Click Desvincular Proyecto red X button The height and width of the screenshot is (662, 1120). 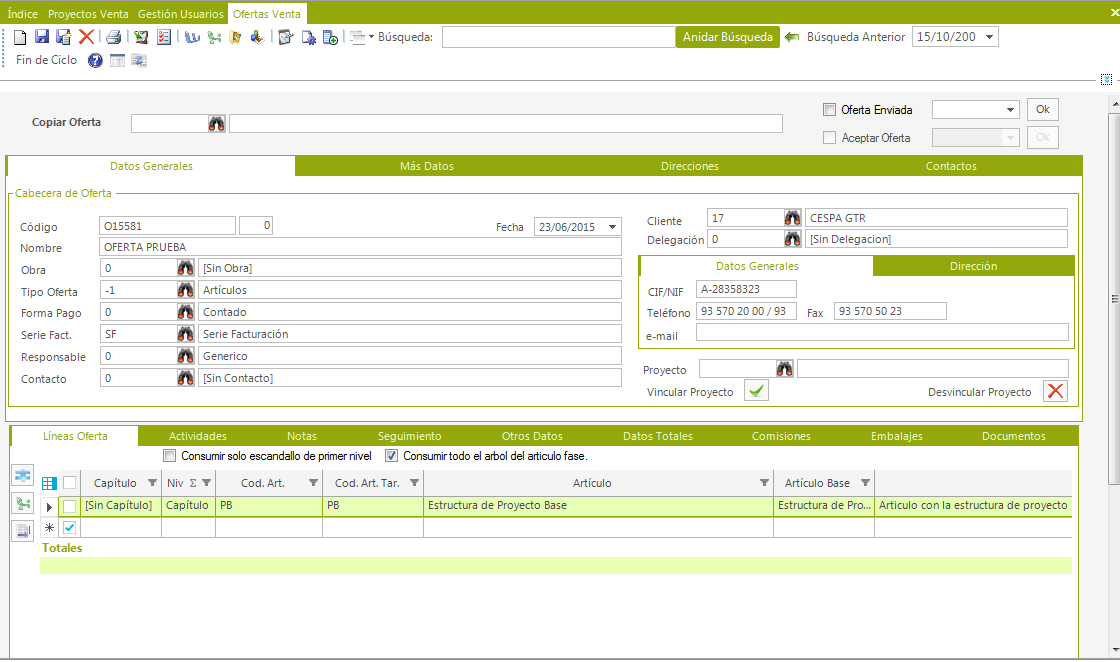click(x=1055, y=391)
